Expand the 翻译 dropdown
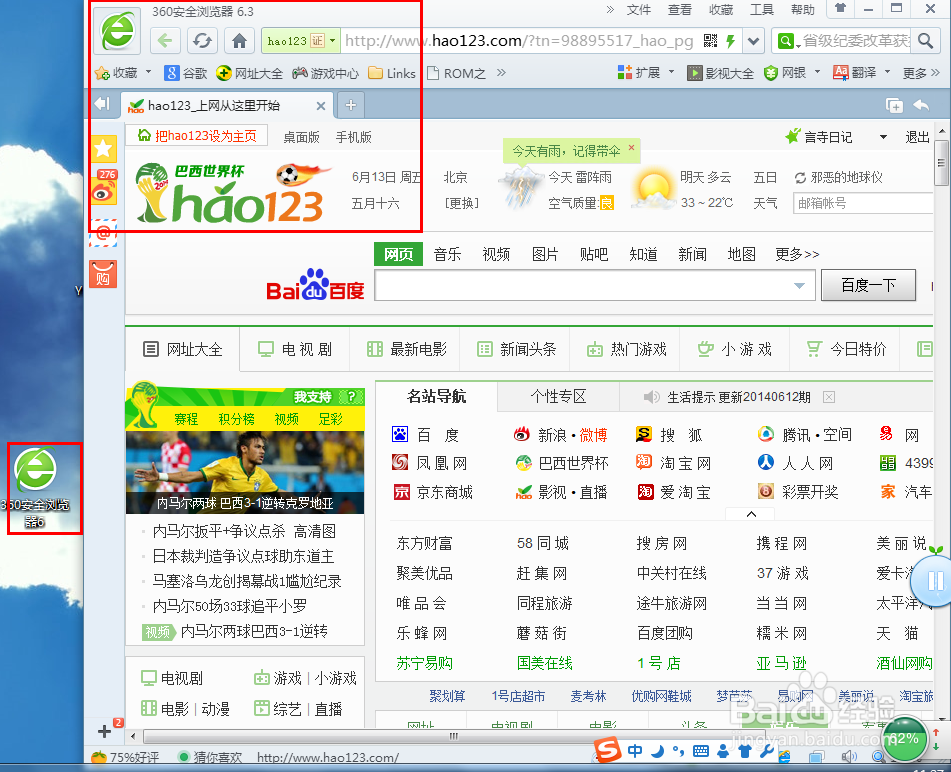 [x=887, y=72]
